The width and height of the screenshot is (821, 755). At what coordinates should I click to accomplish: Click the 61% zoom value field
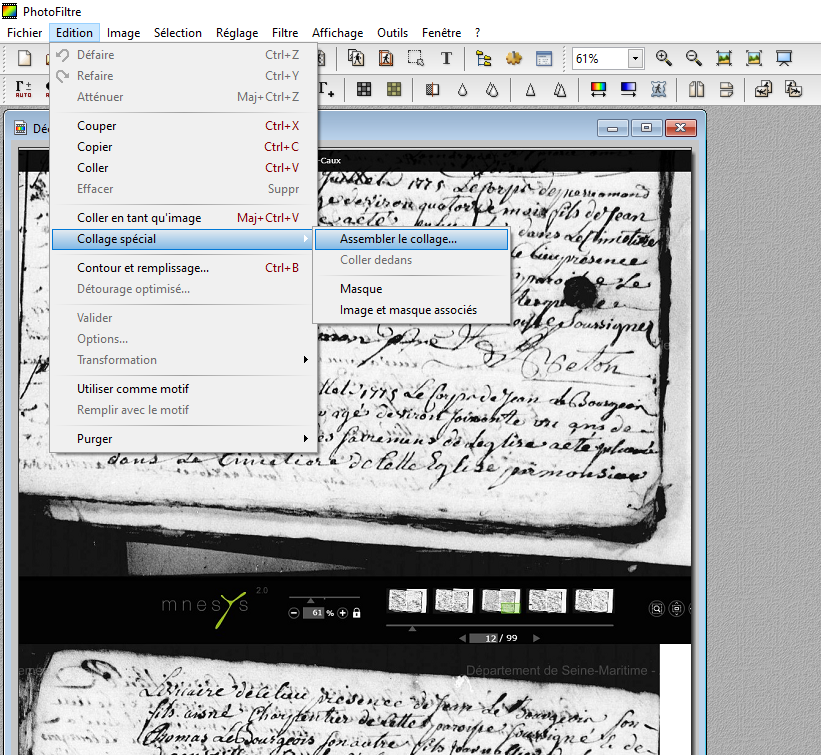[x=598, y=59]
